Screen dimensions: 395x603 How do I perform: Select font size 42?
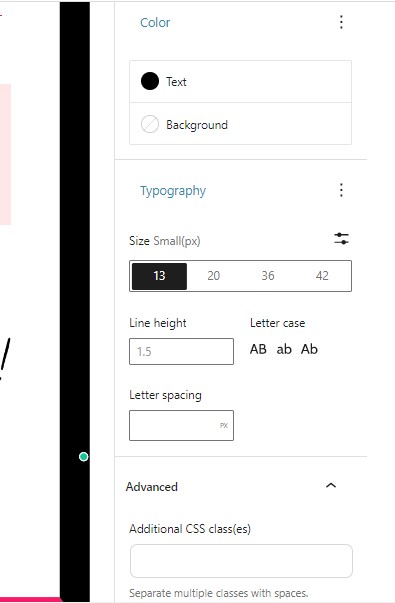[322, 276]
